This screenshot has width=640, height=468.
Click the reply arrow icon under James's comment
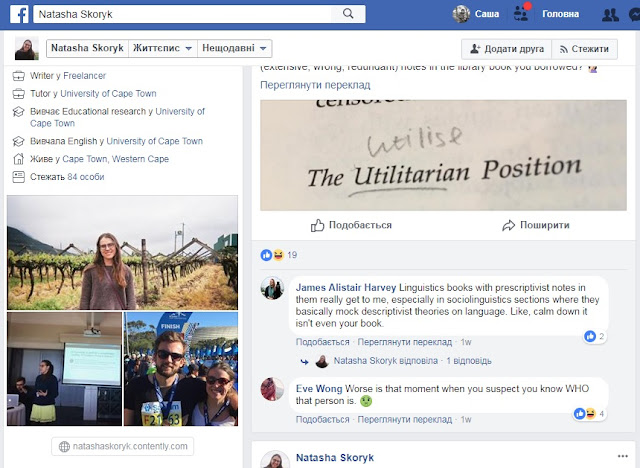pyautogui.click(x=304, y=362)
